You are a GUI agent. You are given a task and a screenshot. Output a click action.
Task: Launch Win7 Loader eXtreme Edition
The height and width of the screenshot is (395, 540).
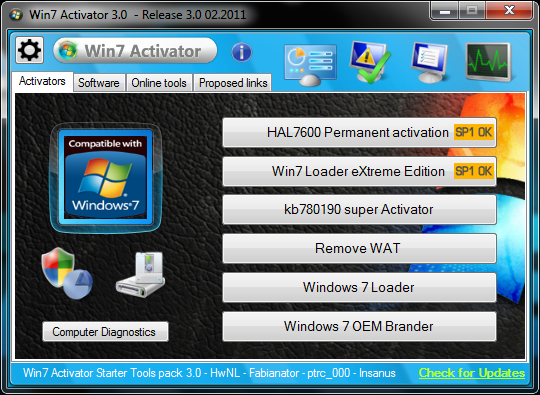click(x=360, y=171)
